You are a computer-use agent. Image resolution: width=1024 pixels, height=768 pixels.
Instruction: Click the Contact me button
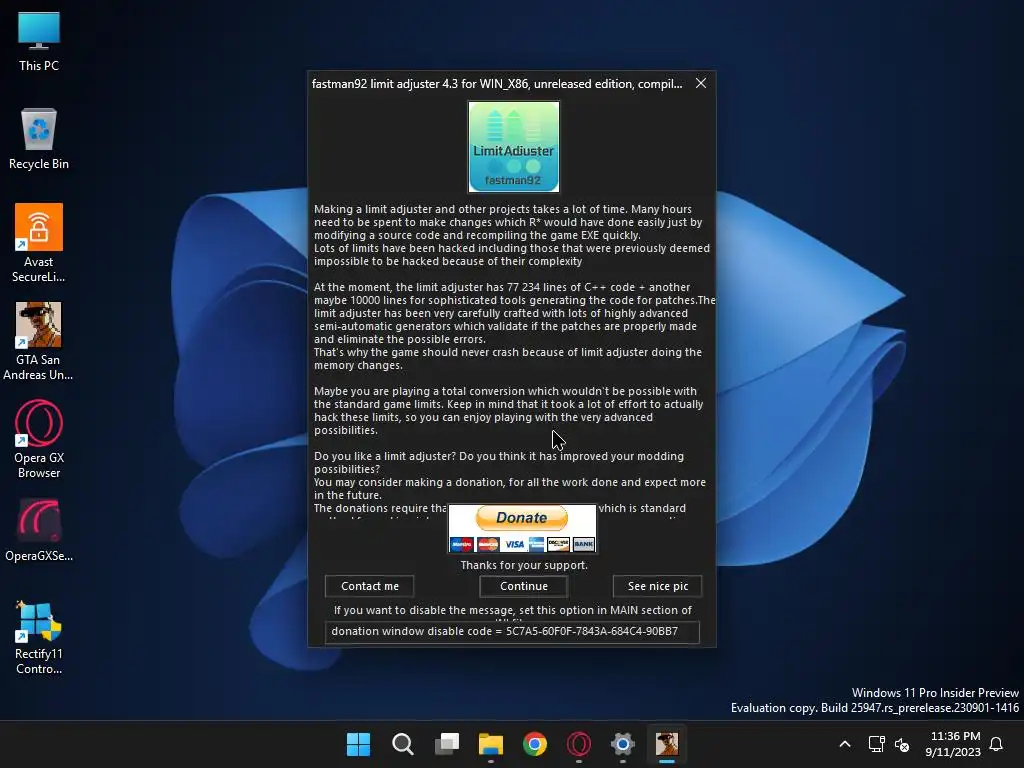tap(370, 586)
